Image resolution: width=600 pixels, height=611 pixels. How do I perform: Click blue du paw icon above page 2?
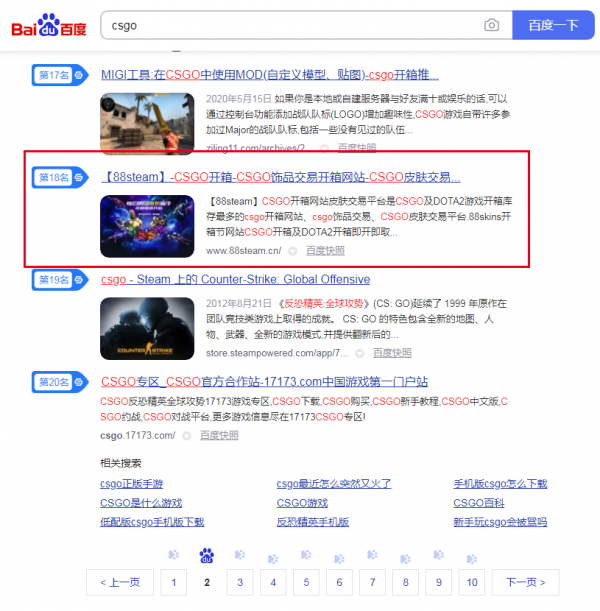[x=207, y=556]
